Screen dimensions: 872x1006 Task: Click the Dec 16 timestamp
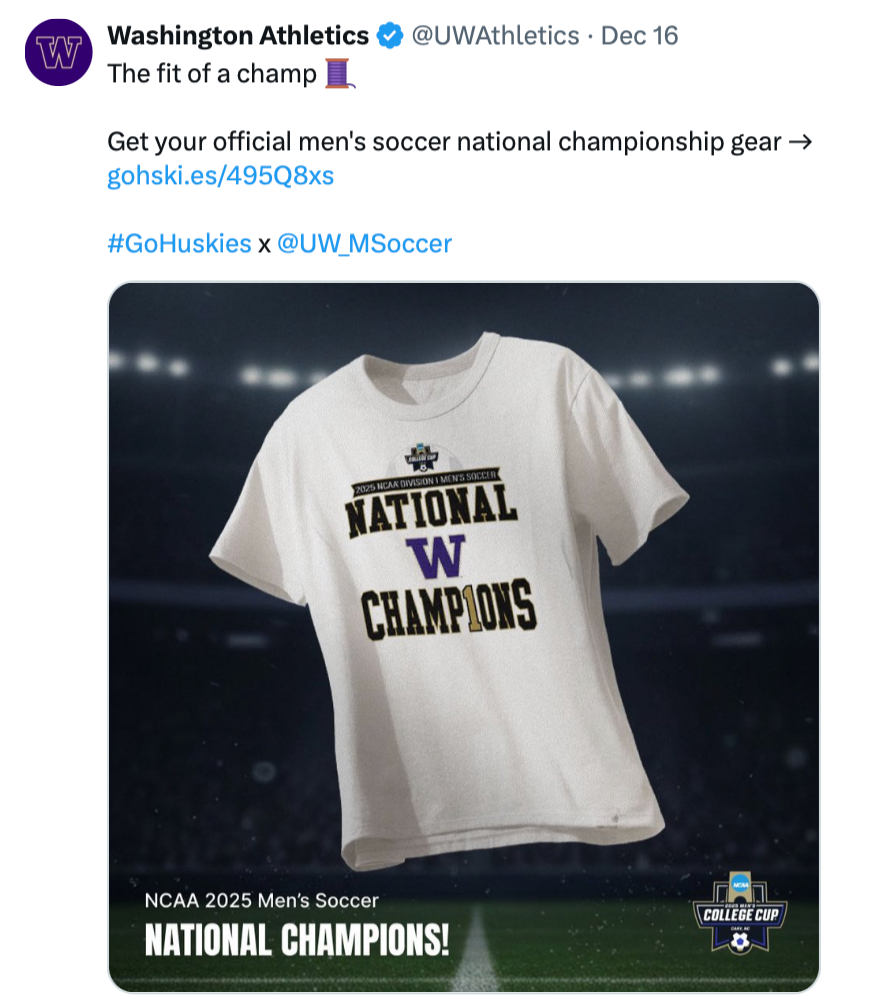(640, 37)
